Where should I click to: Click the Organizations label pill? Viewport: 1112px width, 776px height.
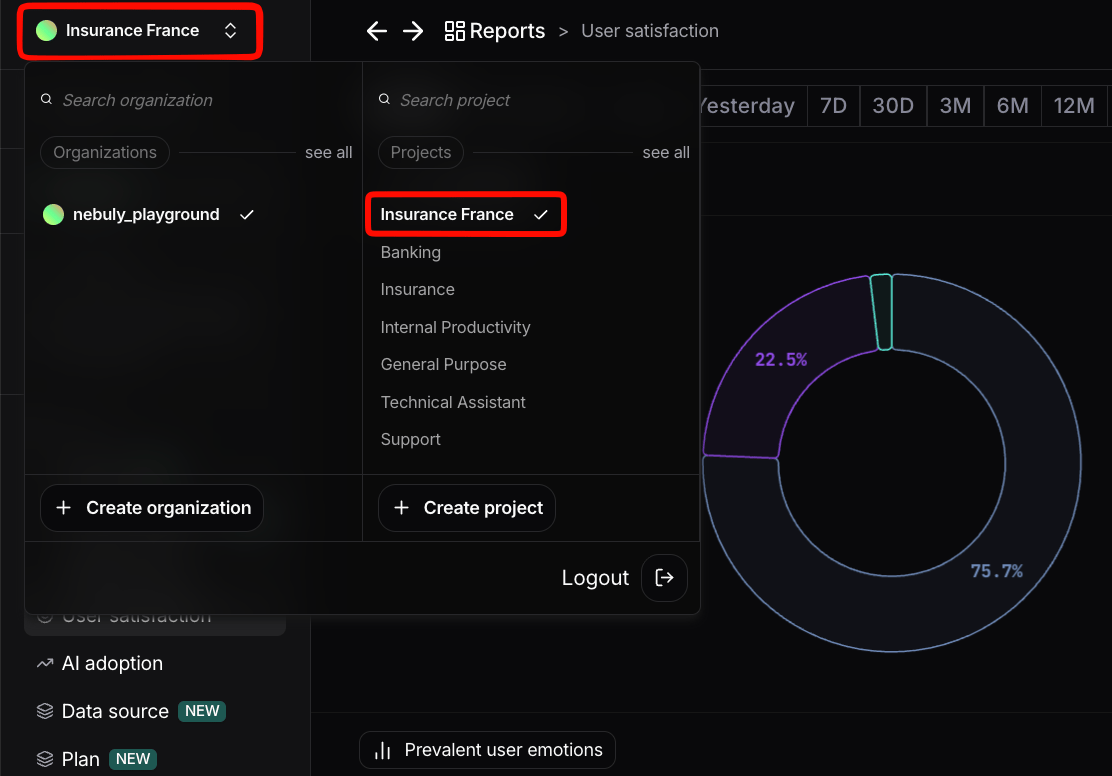[105, 153]
